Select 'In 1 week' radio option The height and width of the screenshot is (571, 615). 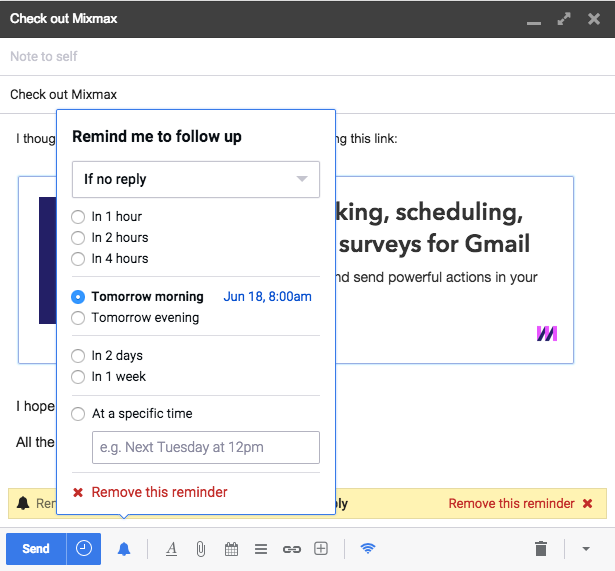coord(78,377)
